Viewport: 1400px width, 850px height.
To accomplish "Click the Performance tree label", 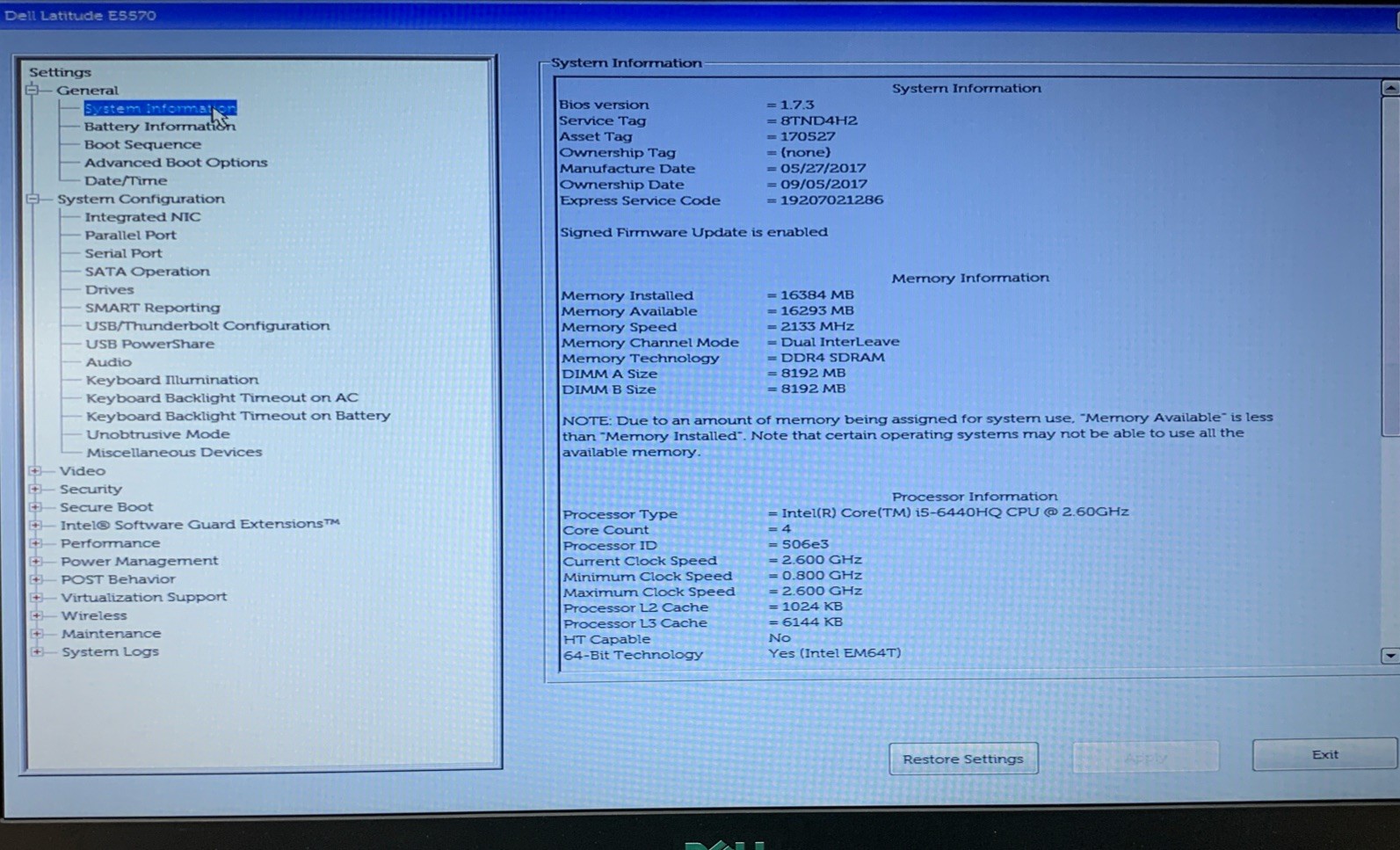I will (x=110, y=543).
